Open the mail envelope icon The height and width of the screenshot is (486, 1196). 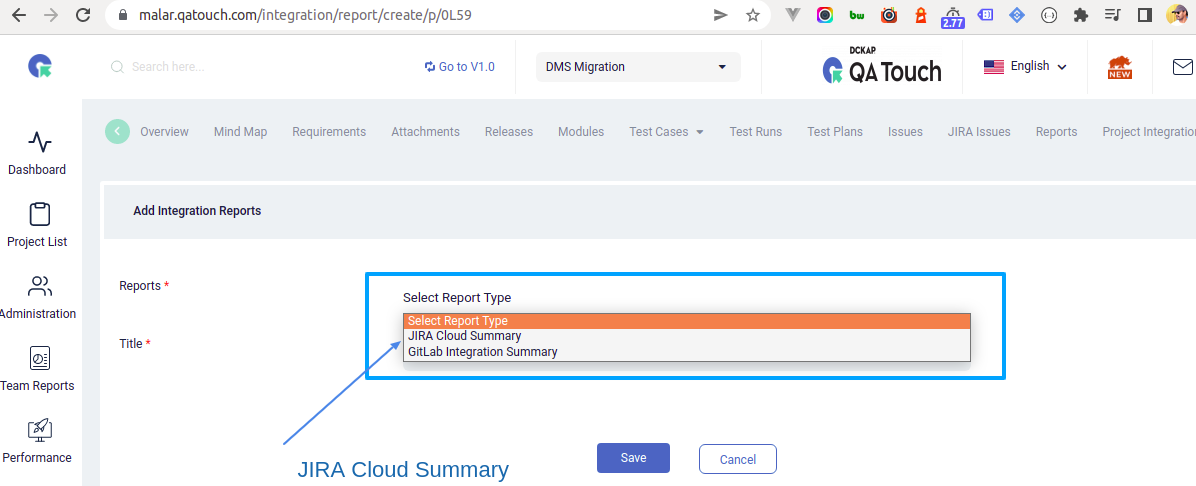(x=1182, y=67)
